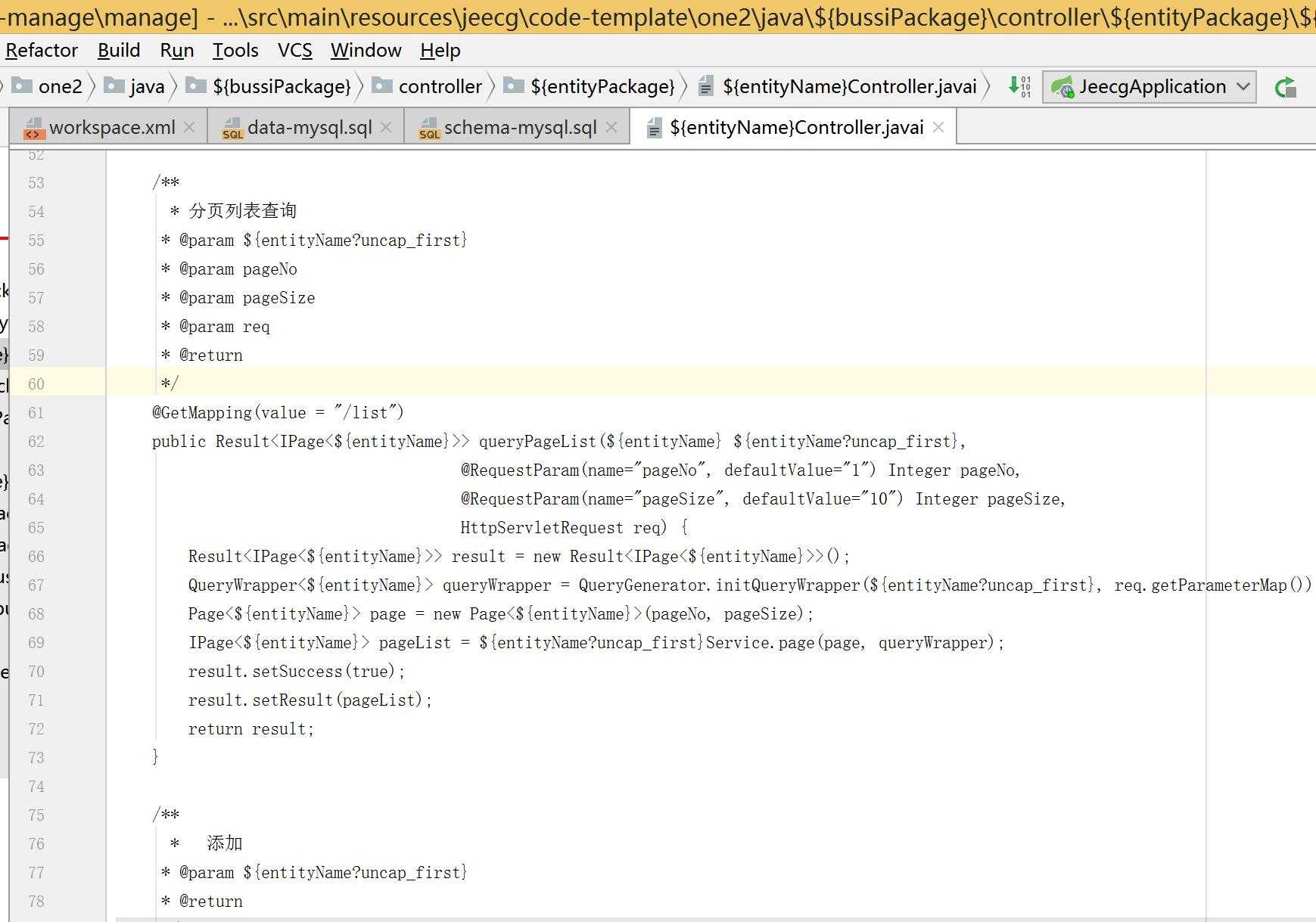Click the 'return result;' statement
Image resolution: width=1316 pixels, height=922 pixels.
(251, 729)
